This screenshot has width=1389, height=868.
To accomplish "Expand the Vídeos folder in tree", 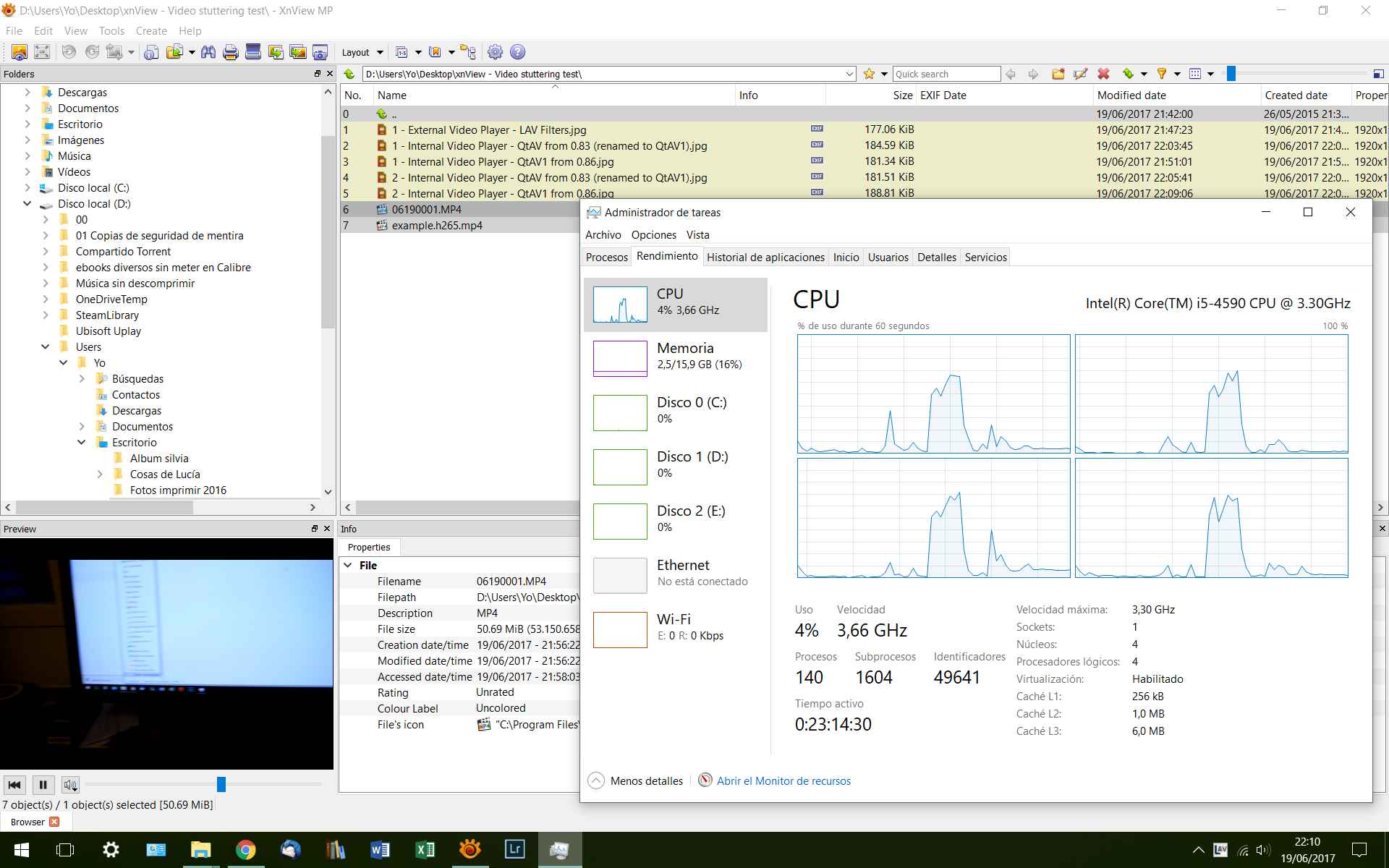I will click(27, 172).
